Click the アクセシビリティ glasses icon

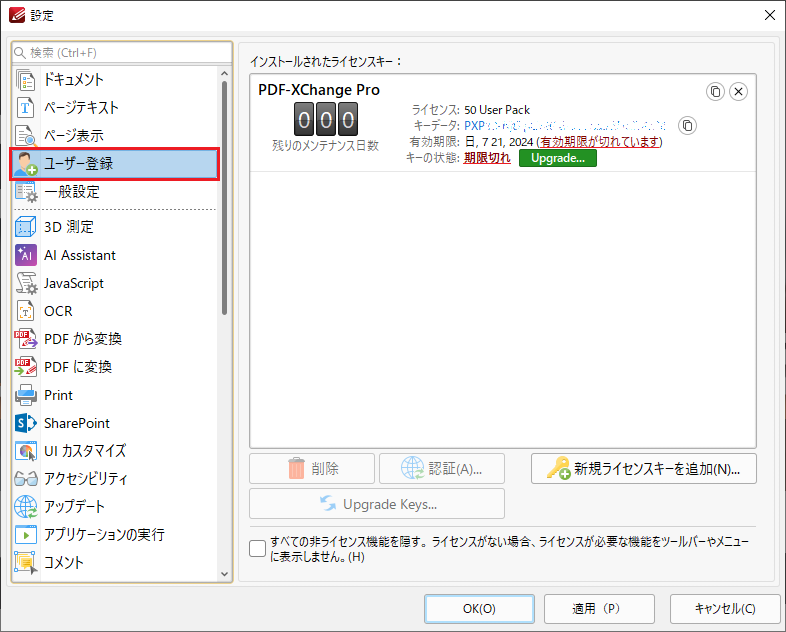click(x=26, y=479)
